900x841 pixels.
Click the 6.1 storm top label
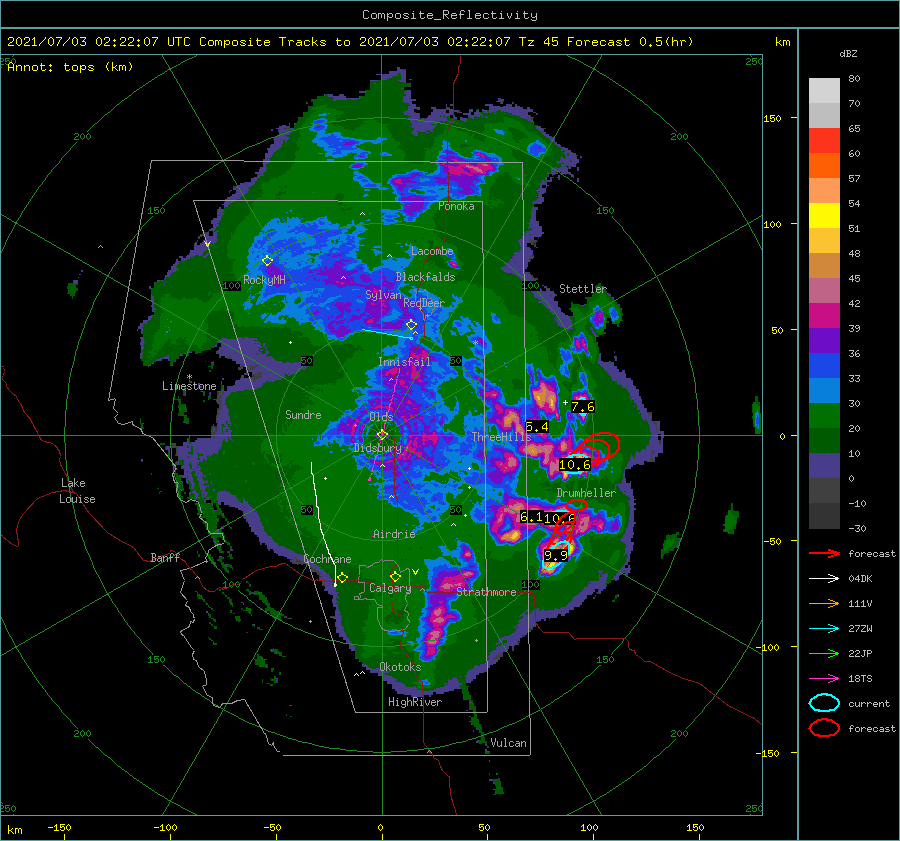[531, 517]
